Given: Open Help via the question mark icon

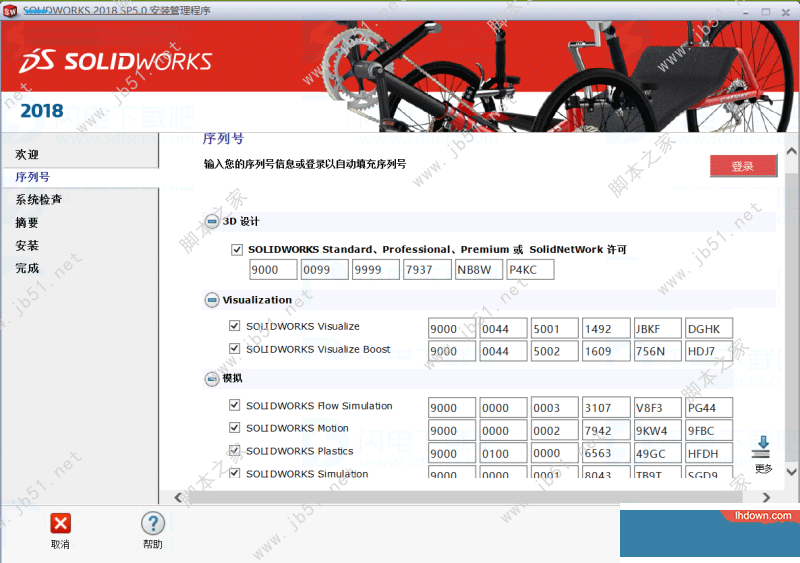Looking at the screenshot, I should [153, 524].
